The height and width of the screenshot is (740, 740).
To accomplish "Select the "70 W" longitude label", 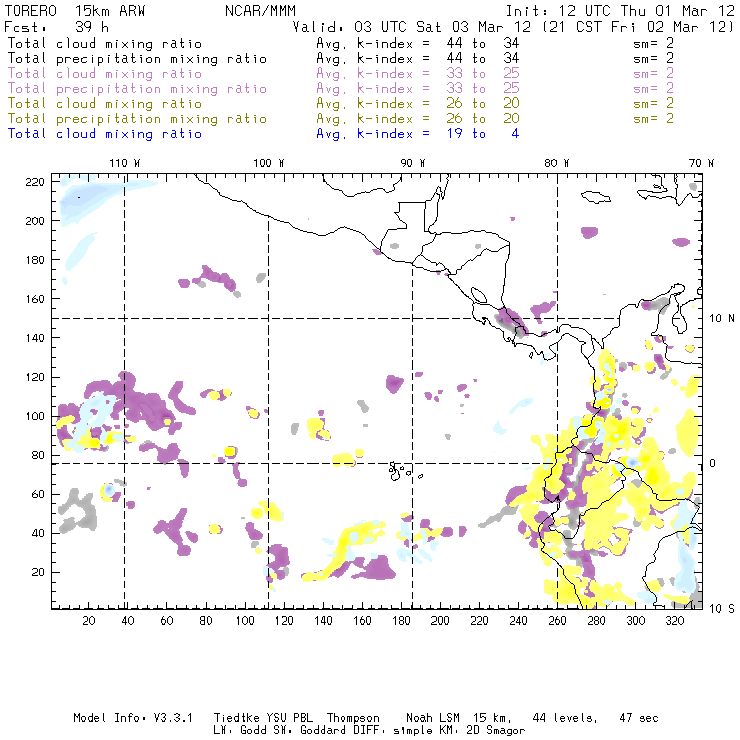I will click(702, 163).
